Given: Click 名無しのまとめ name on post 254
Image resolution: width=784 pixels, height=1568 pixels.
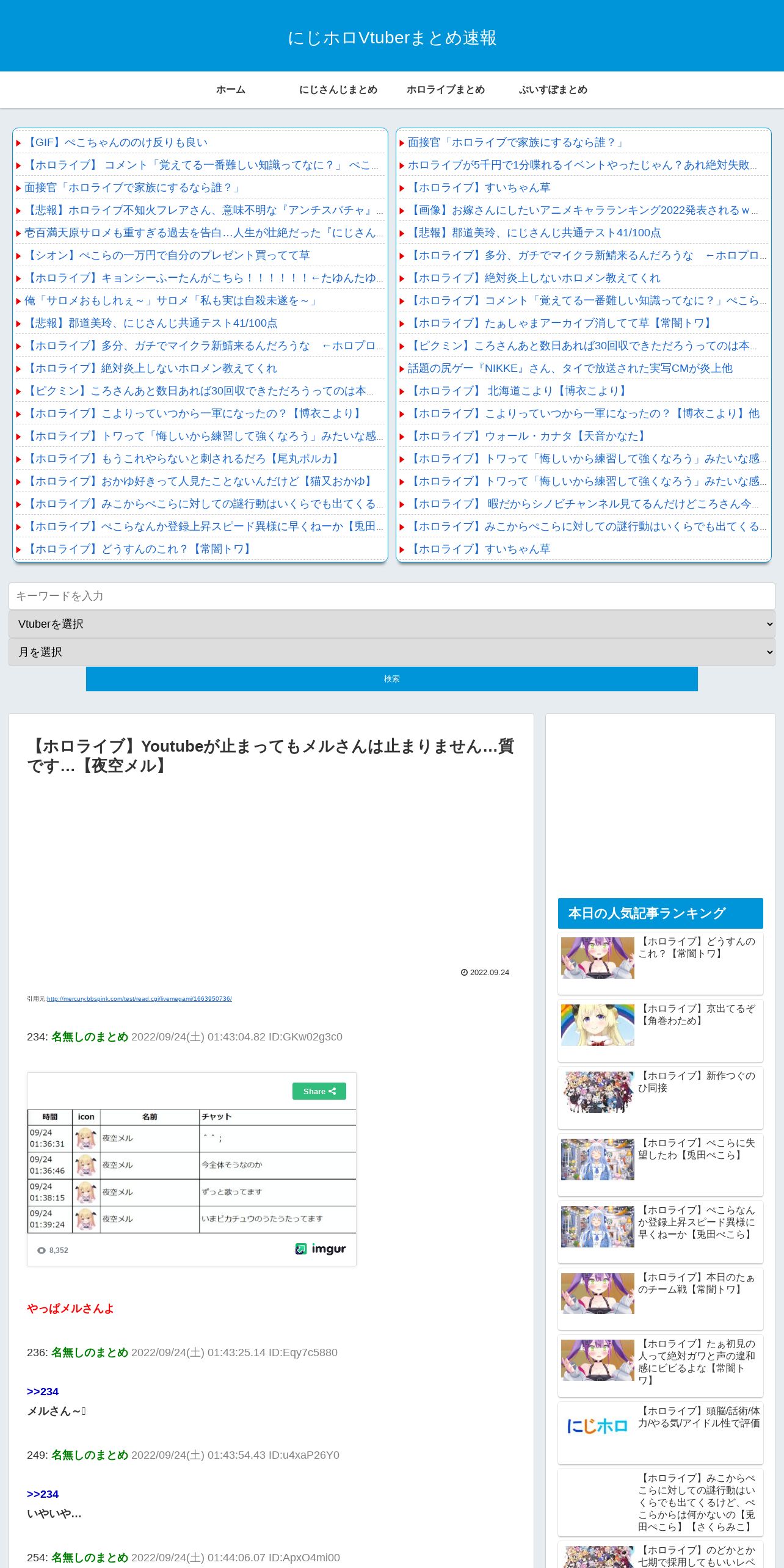Looking at the screenshot, I should [x=90, y=1558].
